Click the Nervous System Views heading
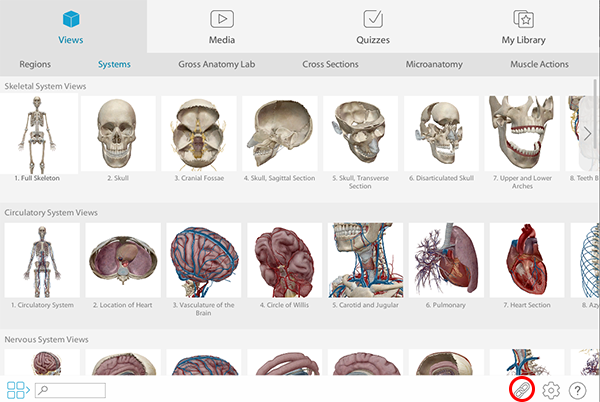This screenshot has width=600, height=402. 46,340
